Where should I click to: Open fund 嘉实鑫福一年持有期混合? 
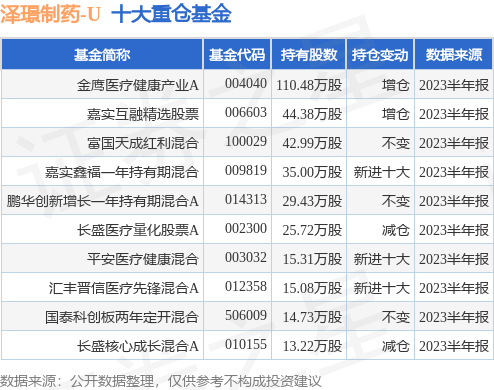coord(122,172)
